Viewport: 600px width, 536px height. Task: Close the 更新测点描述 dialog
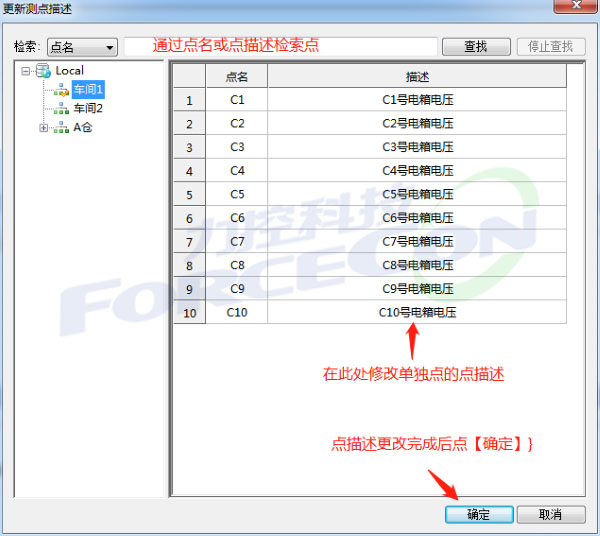pyautogui.click(x=576, y=5)
